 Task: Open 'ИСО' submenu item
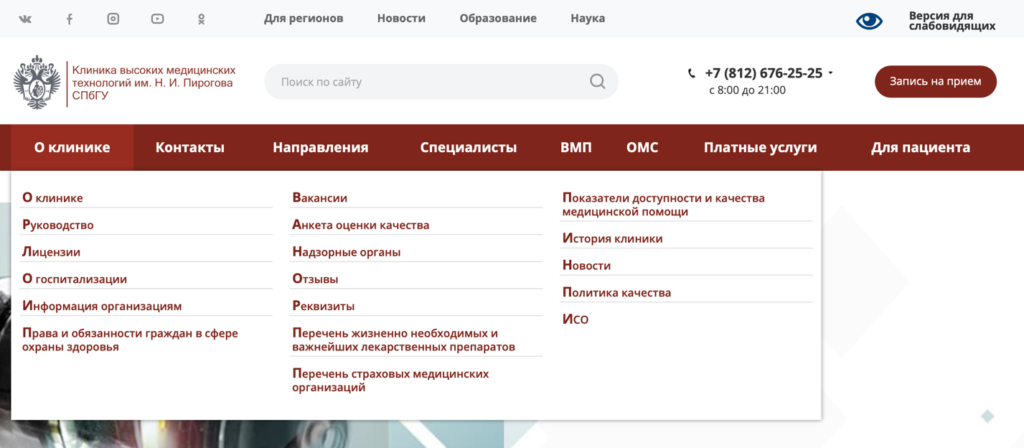click(575, 320)
